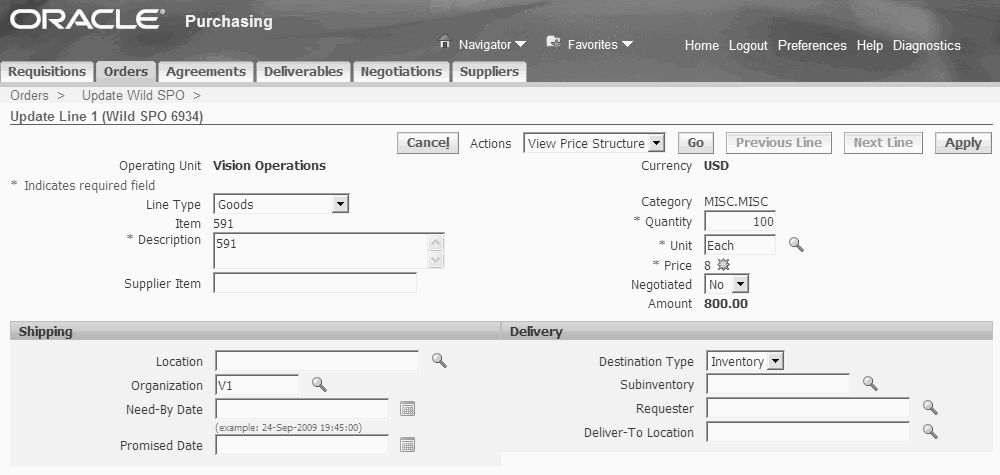Open Requester lookup magnifier icon
The height and width of the screenshot is (475, 1000).
(x=930, y=407)
